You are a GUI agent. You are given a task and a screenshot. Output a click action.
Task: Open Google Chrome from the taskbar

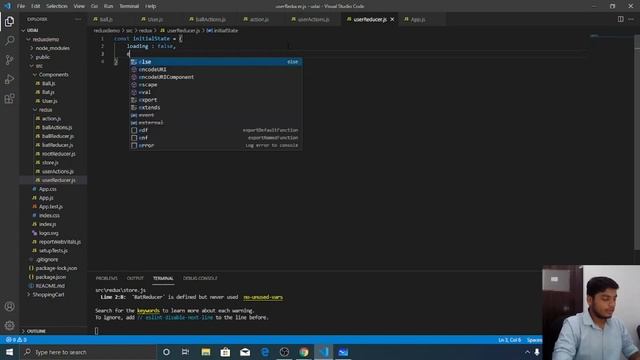click(304, 352)
